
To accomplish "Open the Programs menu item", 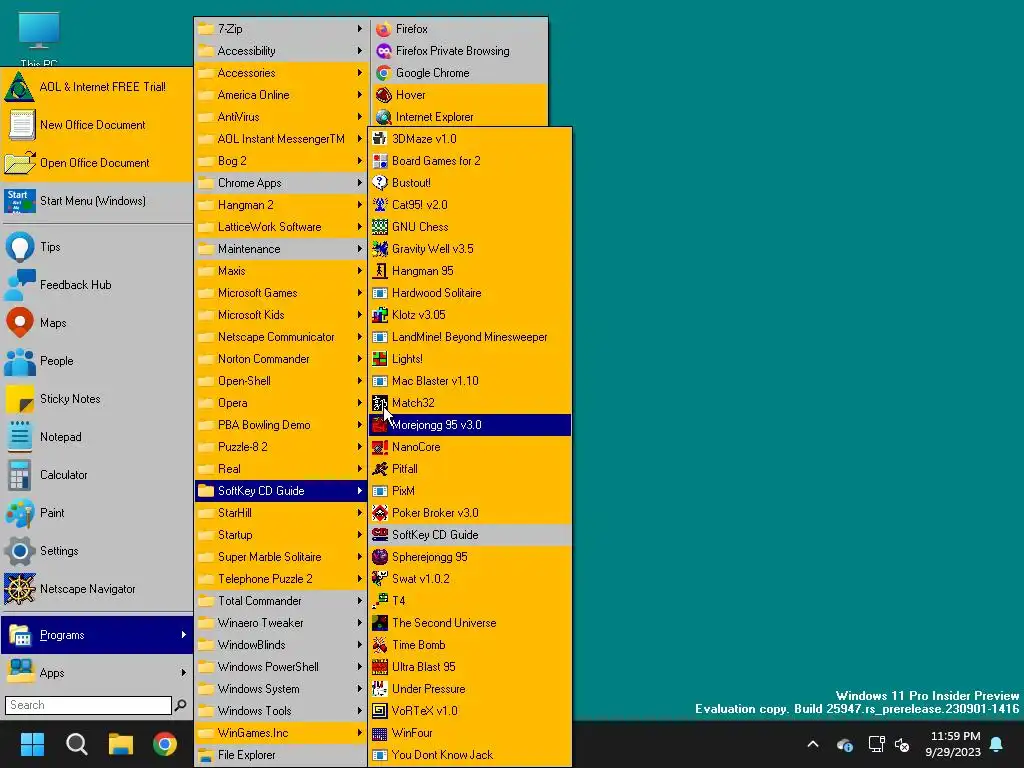I will [97, 635].
